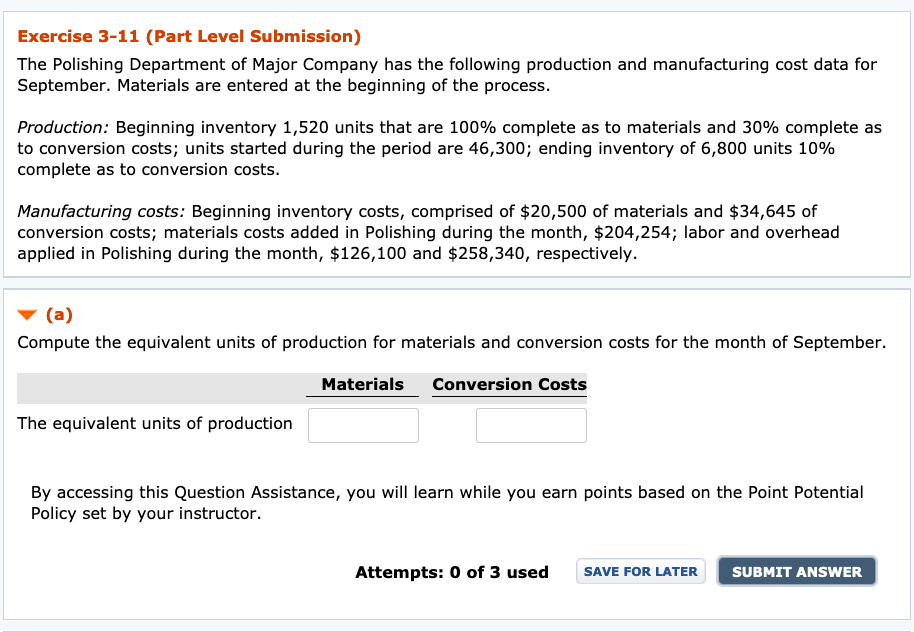Click the Exercise 3-11 Part Level Submission heading
This screenshot has width=914, height=632.
[x=189, y=36]
